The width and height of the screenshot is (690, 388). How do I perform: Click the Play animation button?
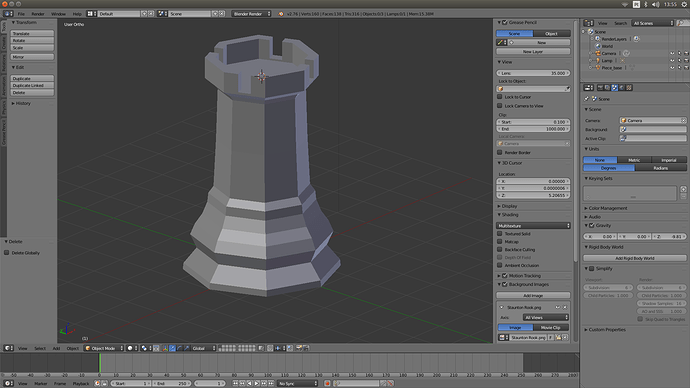point(257,383)
